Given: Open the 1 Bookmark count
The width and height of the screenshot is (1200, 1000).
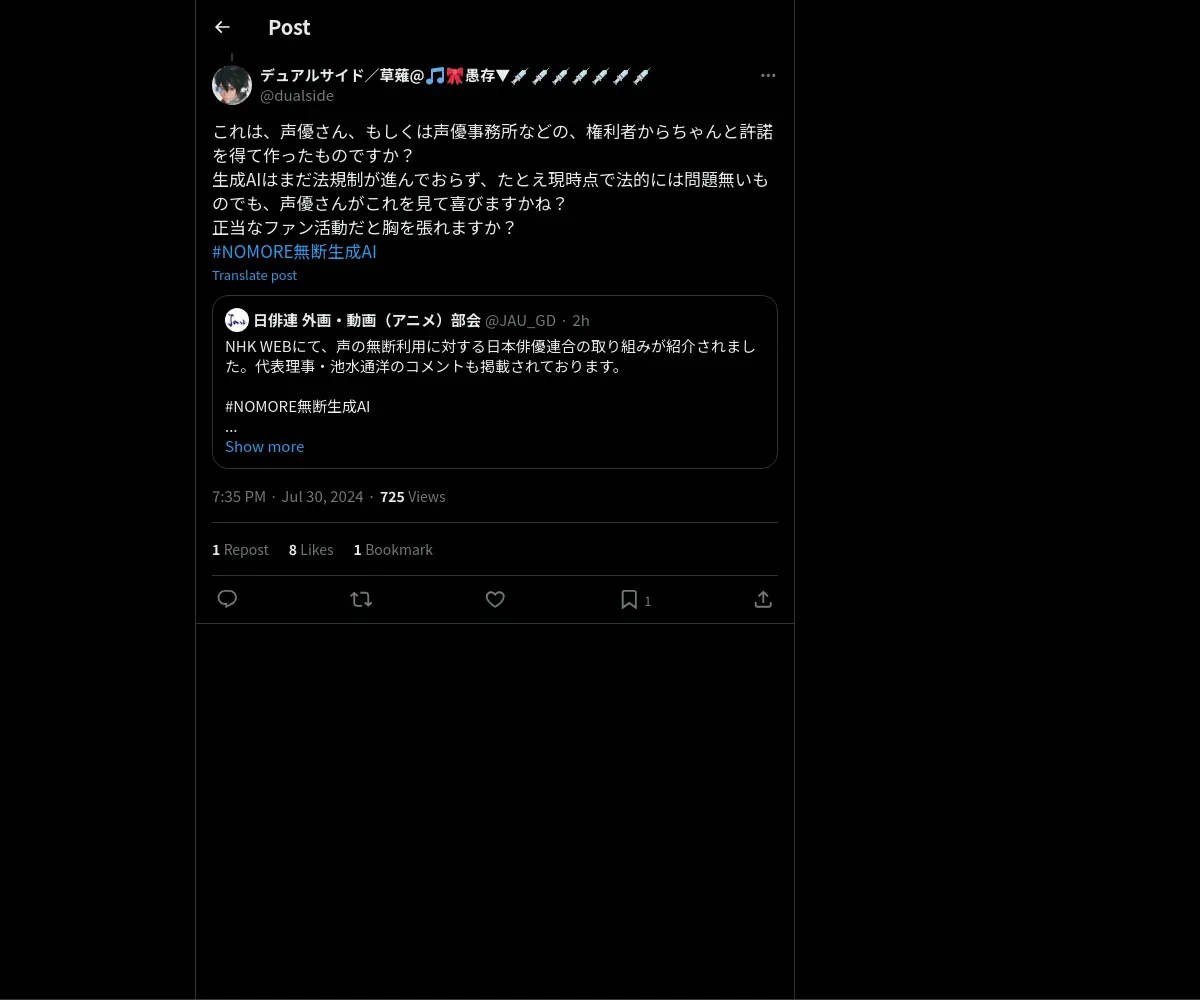Looking at the screenshot, I should coord(393,550).
